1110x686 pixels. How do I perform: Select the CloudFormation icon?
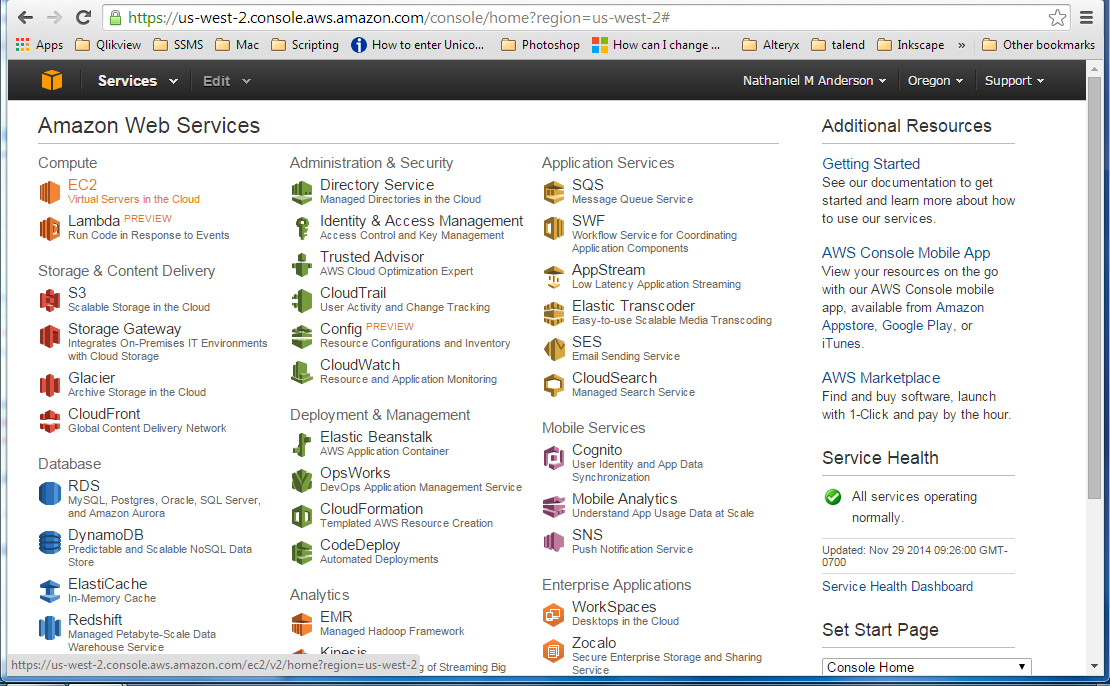[302, 517]
